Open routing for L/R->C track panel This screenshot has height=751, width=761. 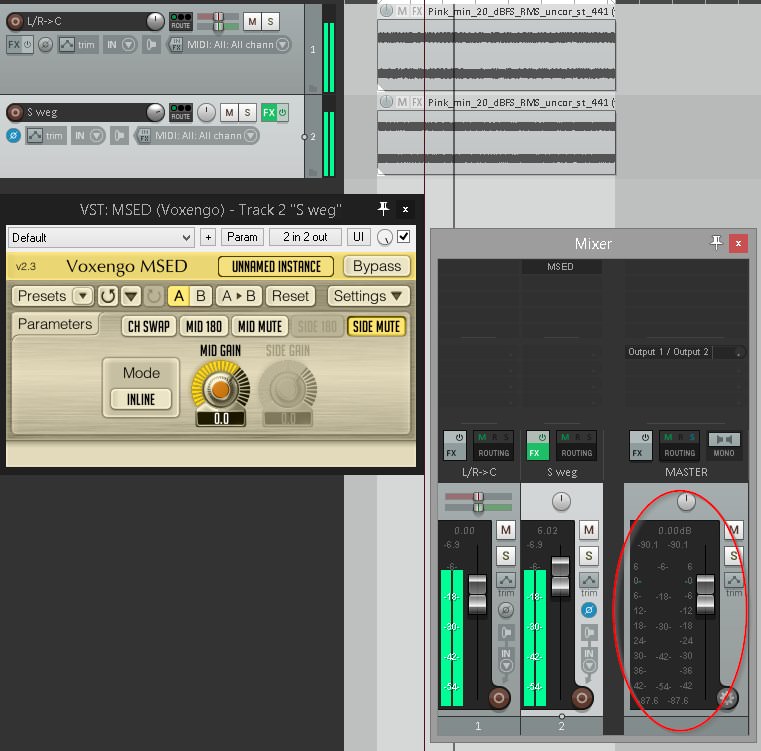tap(181, 21)
